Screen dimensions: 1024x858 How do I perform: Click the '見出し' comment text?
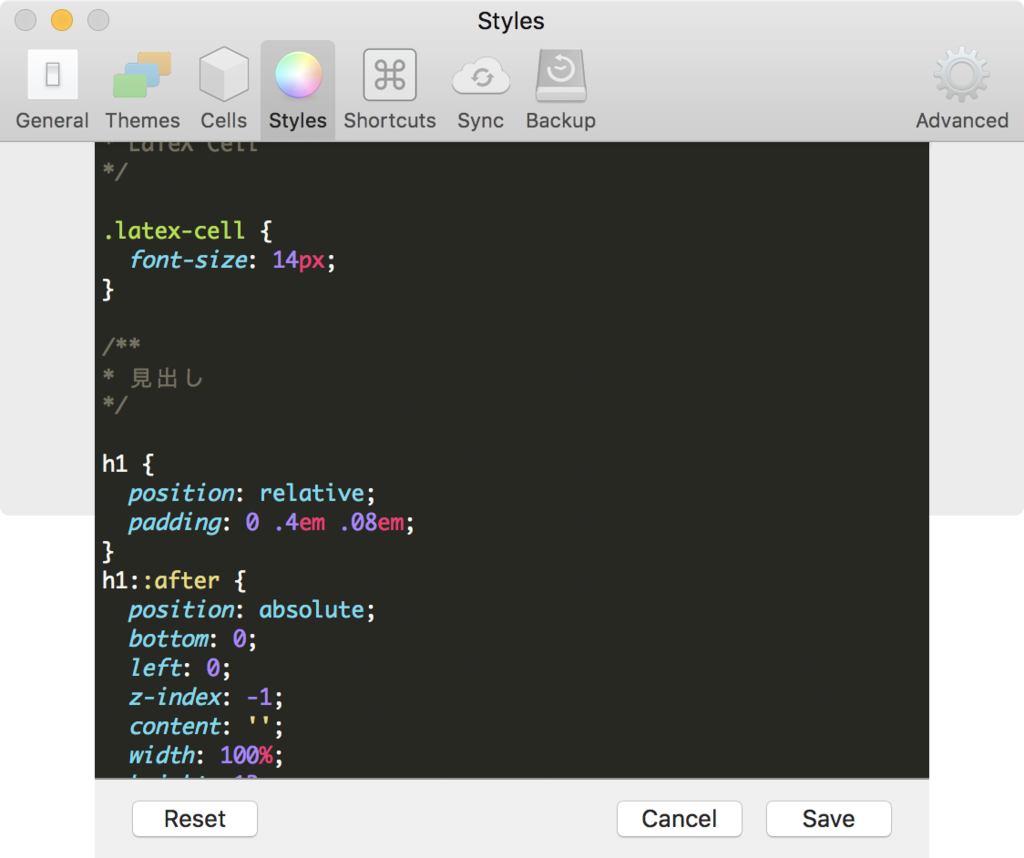pos(167,377)
